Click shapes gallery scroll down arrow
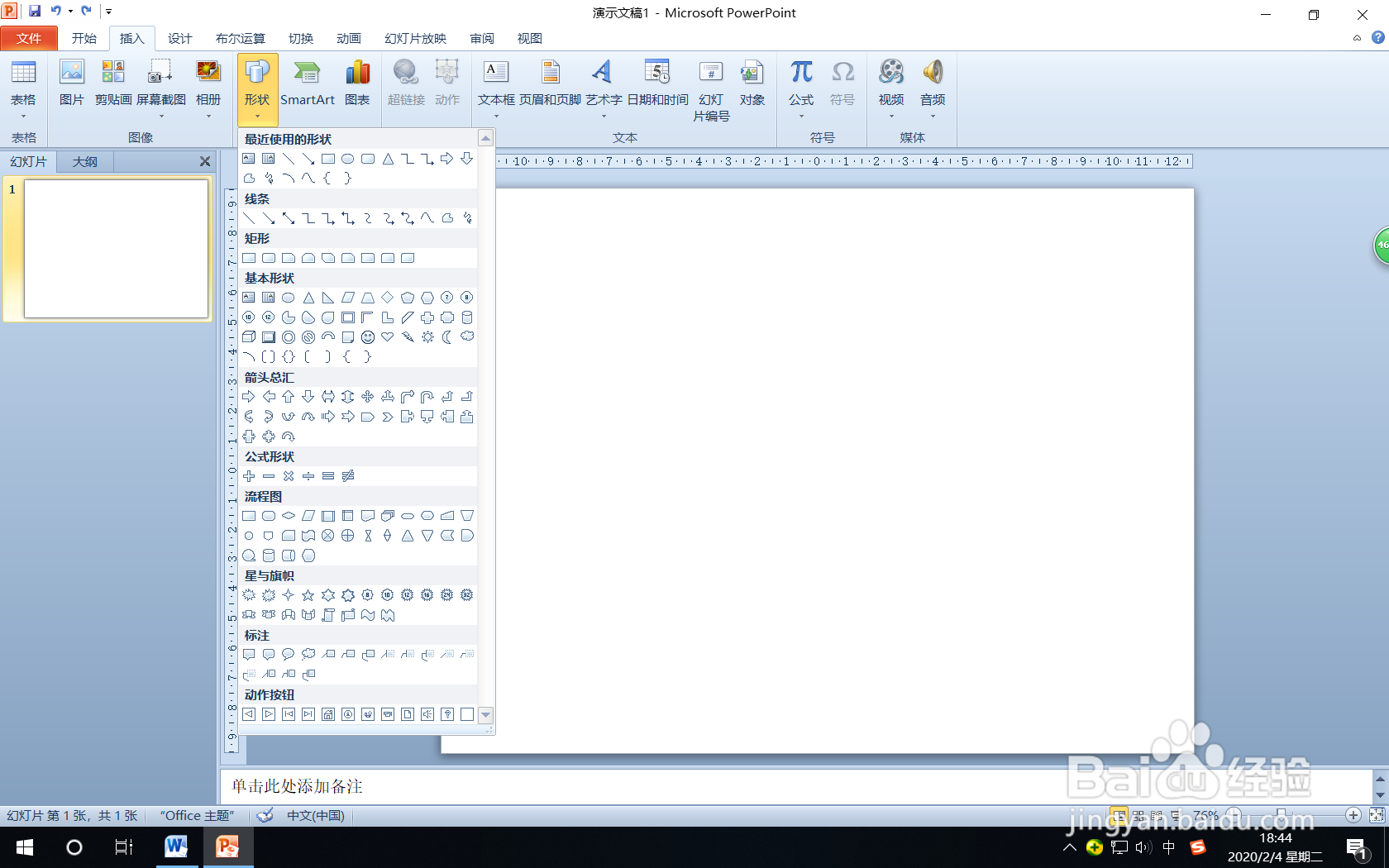This screenshot has height=868, width=1389. 486,715
